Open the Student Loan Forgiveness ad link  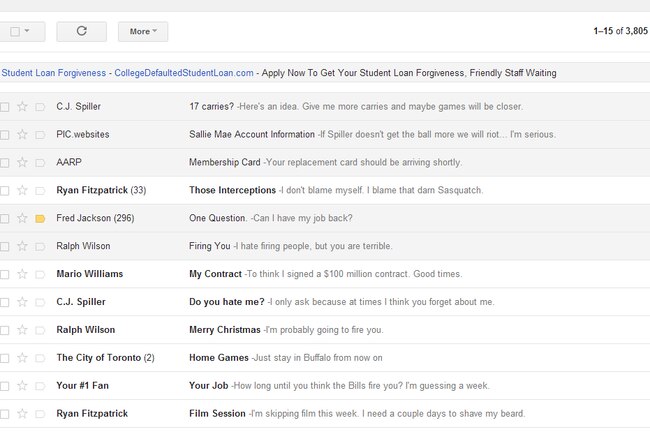pos(54,73)
